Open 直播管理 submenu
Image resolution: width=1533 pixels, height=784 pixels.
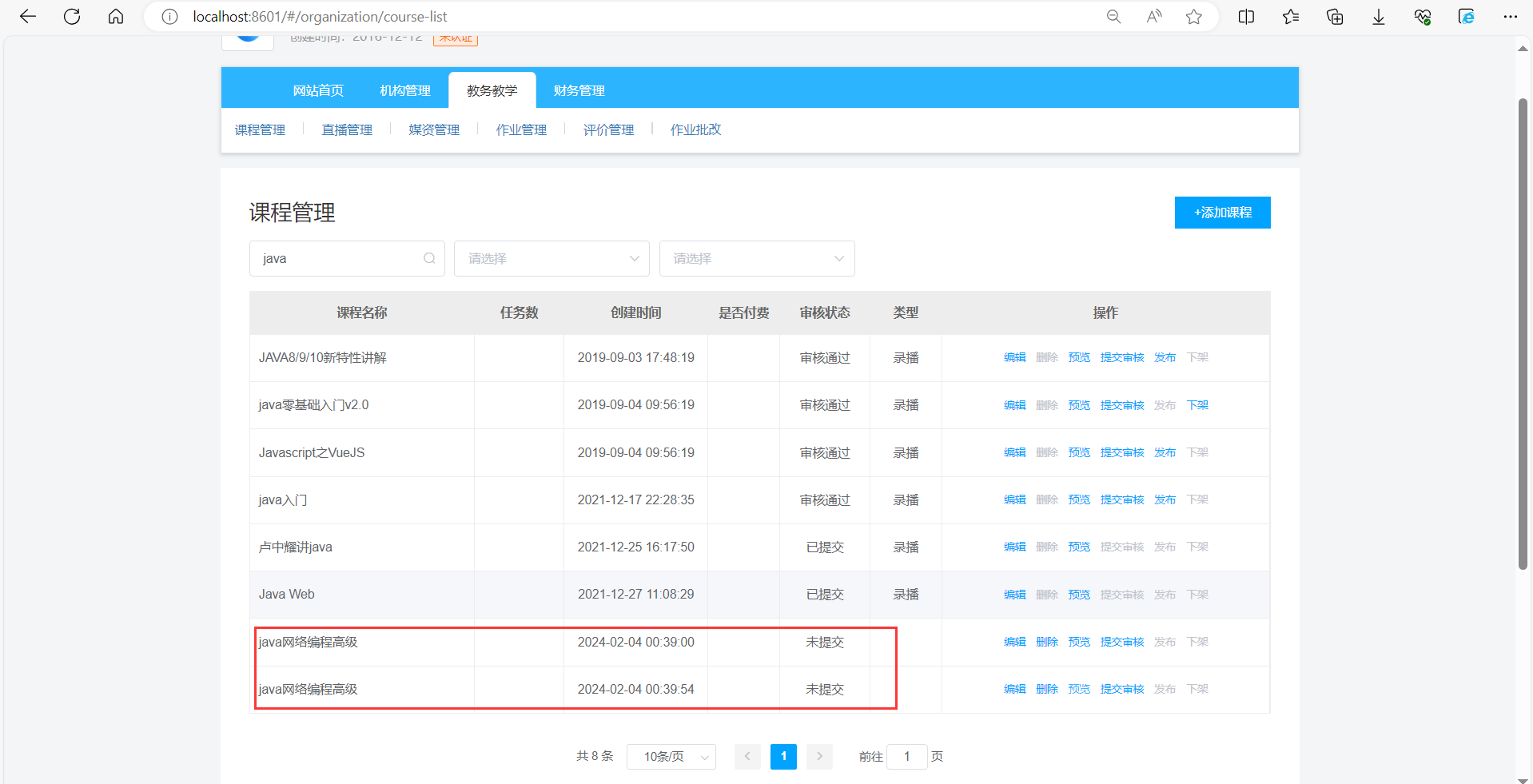pos(347,129)
